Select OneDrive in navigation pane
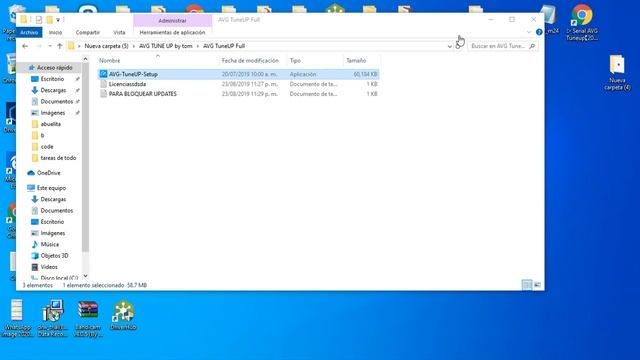The image size is (640, 360). pos(48,173)
